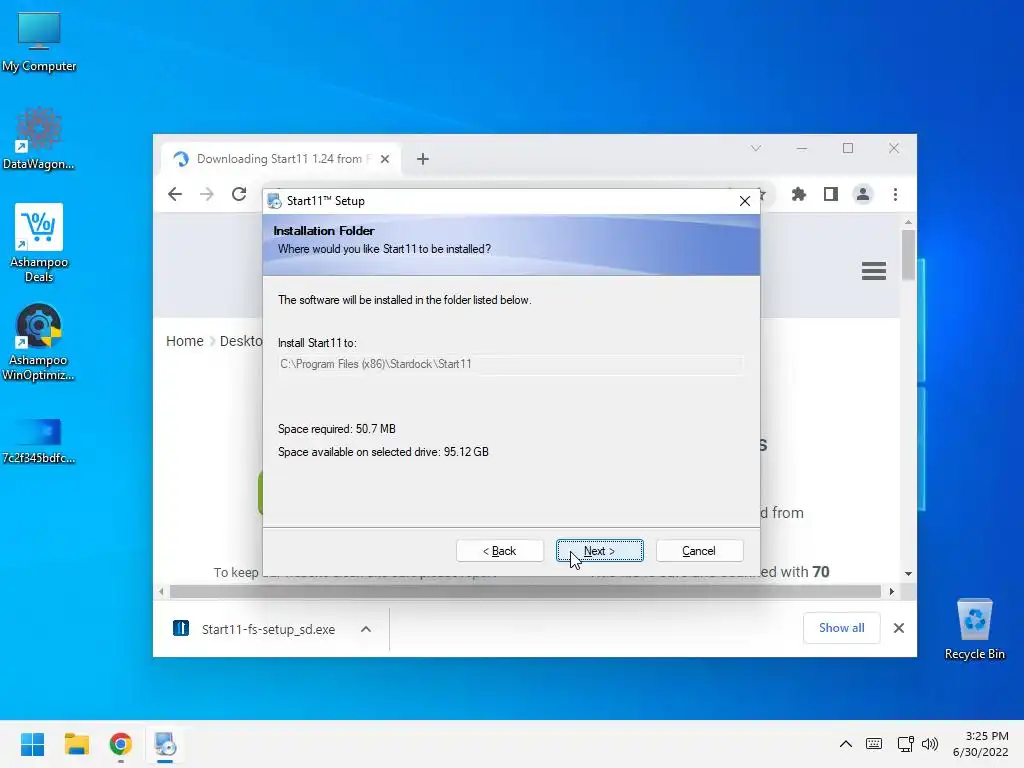Reload the page in Chrome
Viewport: 1024px width, 768px height.
pos(239,194)
